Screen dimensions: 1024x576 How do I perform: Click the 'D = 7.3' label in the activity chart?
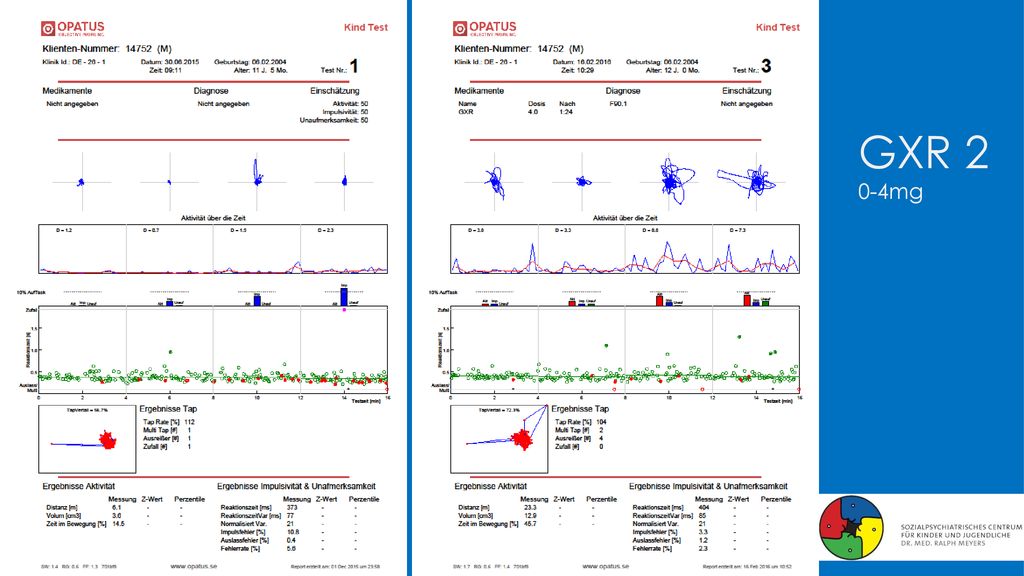point(737,231)
